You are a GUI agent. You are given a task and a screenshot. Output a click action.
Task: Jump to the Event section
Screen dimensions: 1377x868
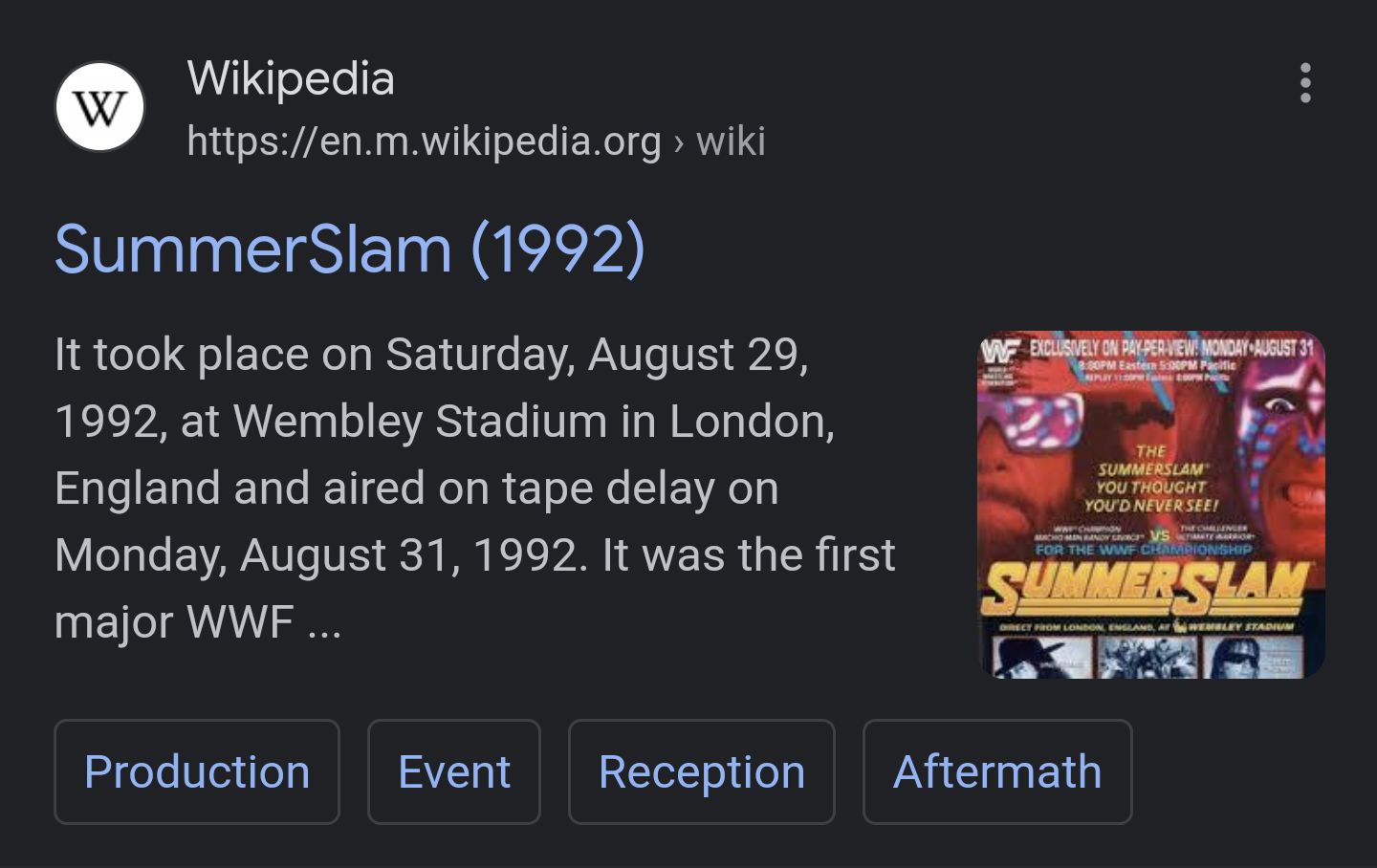point(454,771)
